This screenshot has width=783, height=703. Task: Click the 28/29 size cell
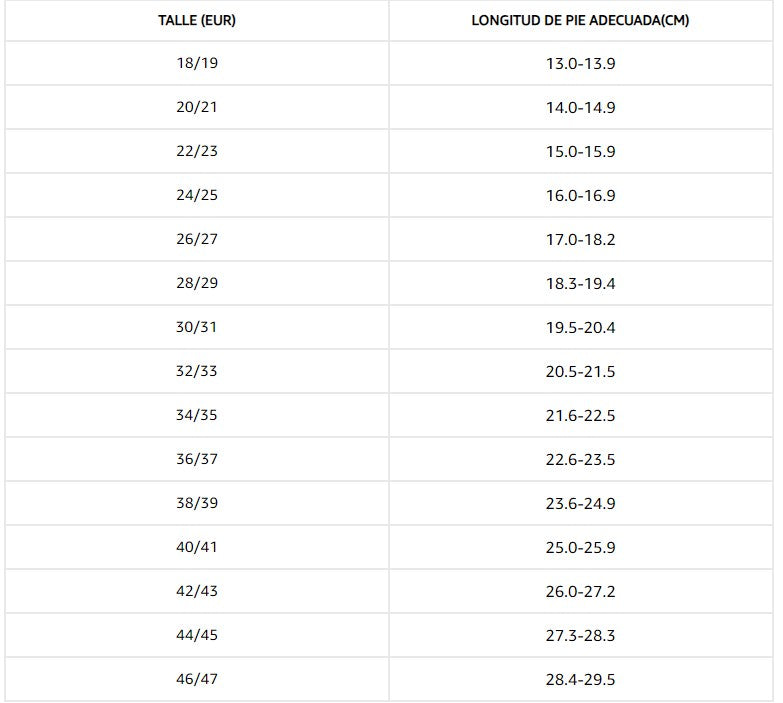[x=197, y=283]
